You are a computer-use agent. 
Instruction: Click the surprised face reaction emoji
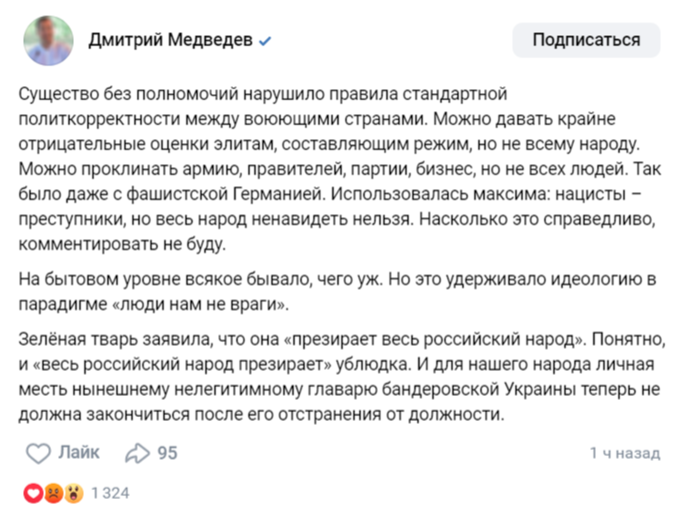point(73,493)
